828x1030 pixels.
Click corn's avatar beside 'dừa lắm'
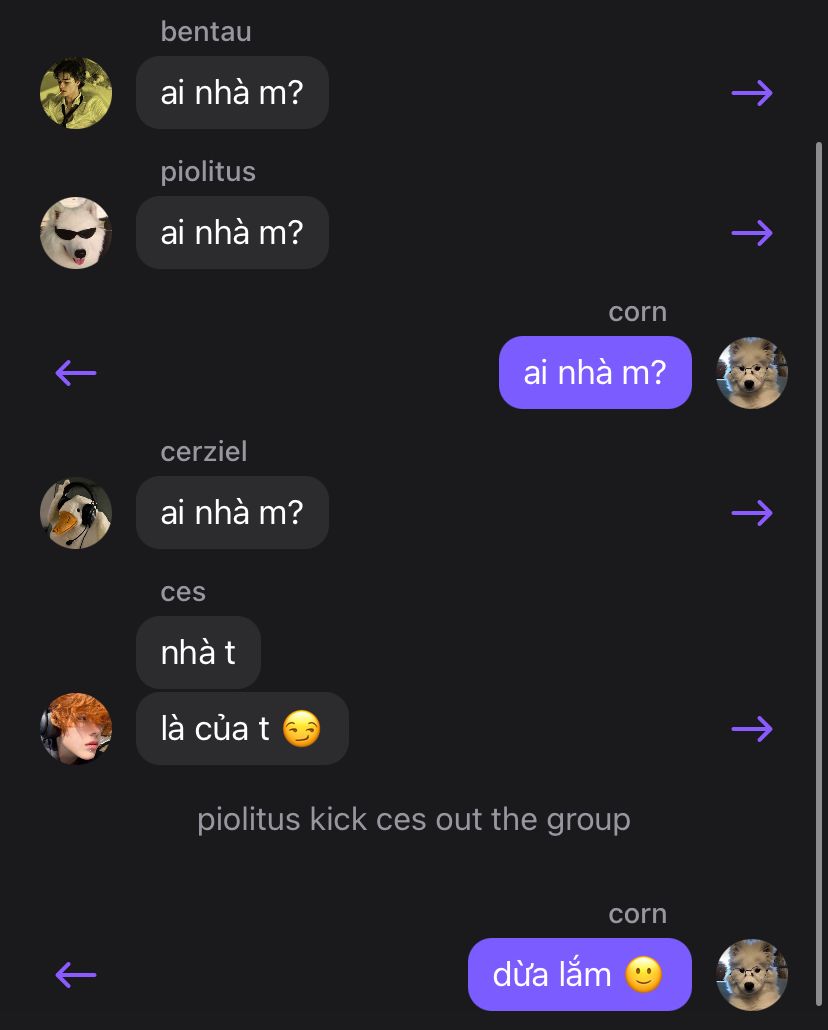coord(752,975)
